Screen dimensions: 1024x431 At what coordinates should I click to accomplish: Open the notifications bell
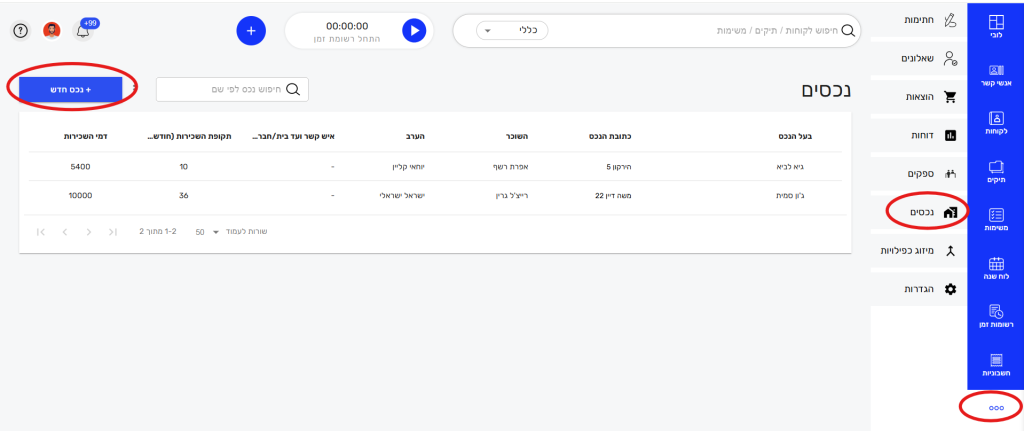[x=83, y=31]
